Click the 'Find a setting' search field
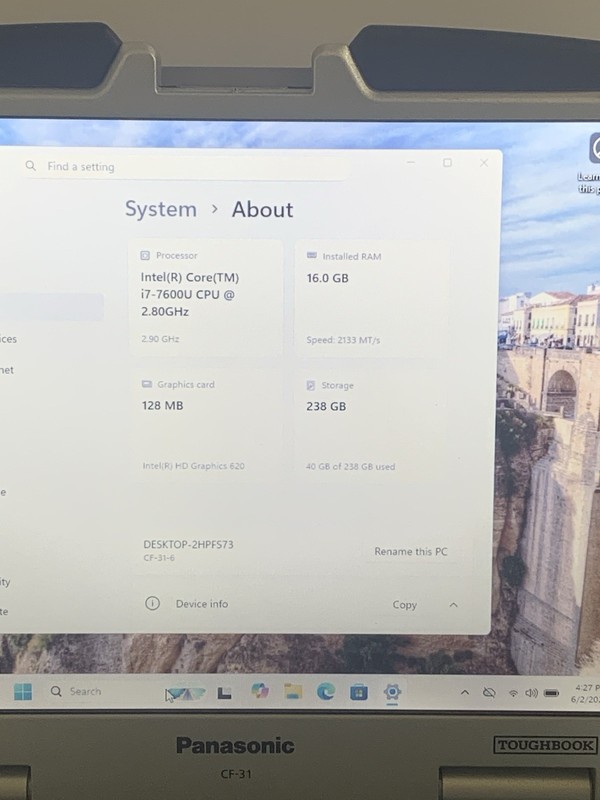The height and width of the screenshot is (800, 600). click(185, 166)
